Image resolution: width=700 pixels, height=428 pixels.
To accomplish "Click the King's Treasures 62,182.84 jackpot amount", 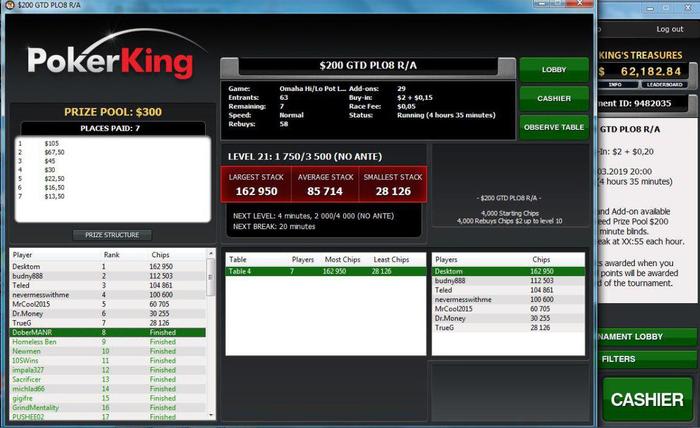I will click(x=650, y=71).
